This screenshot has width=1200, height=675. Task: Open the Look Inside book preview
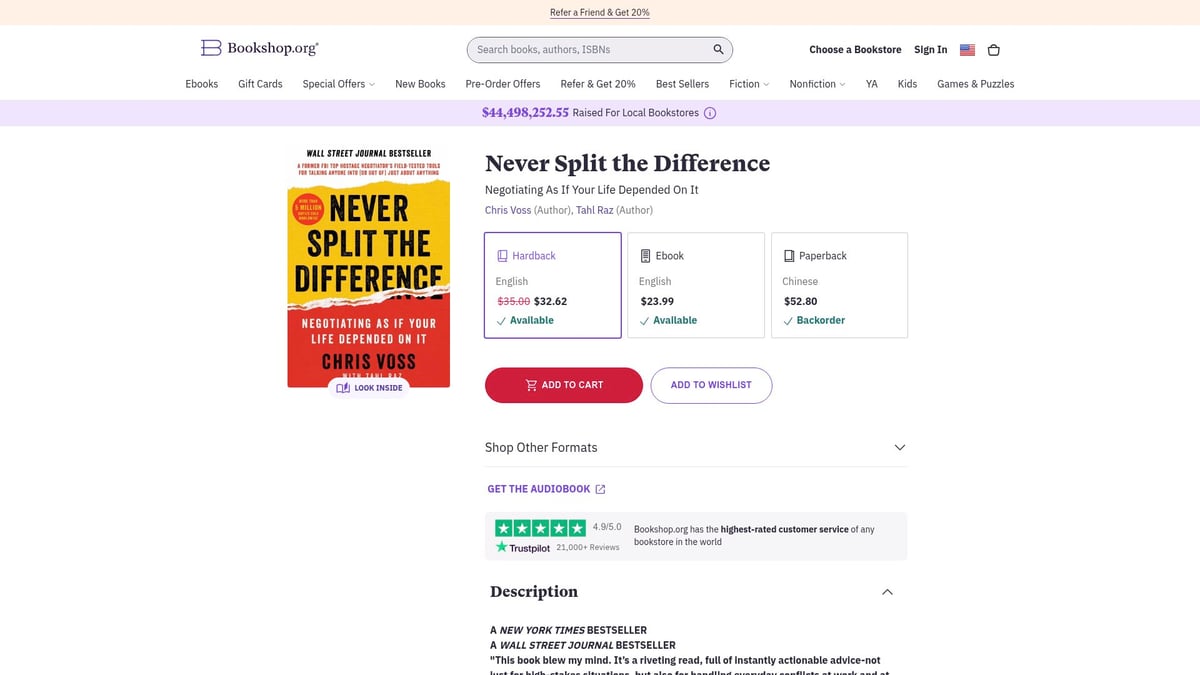coord(368,387)
